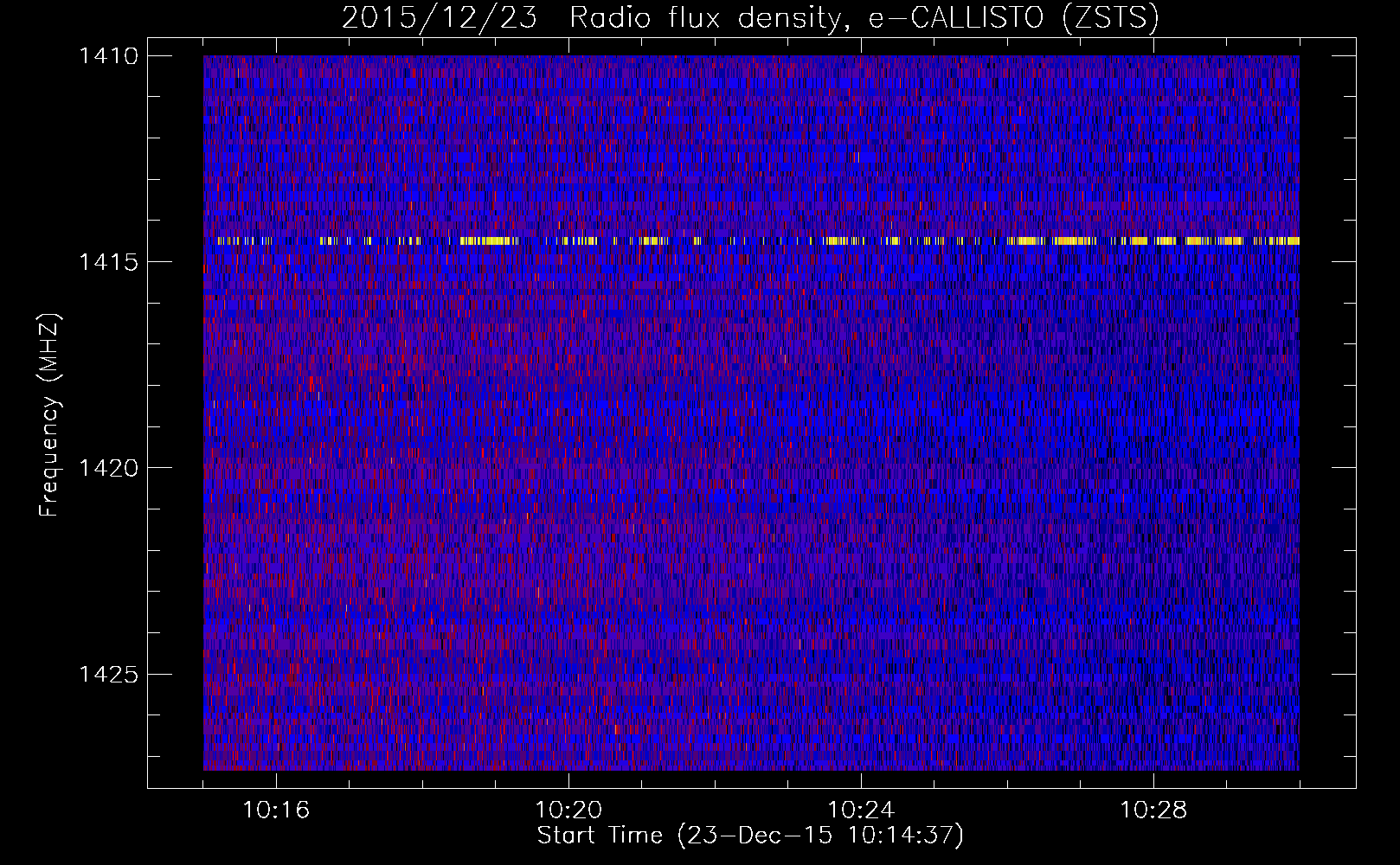Click the 10:28 time tick label
Screen dimensions: 1400x865
tap(1153, 811)
